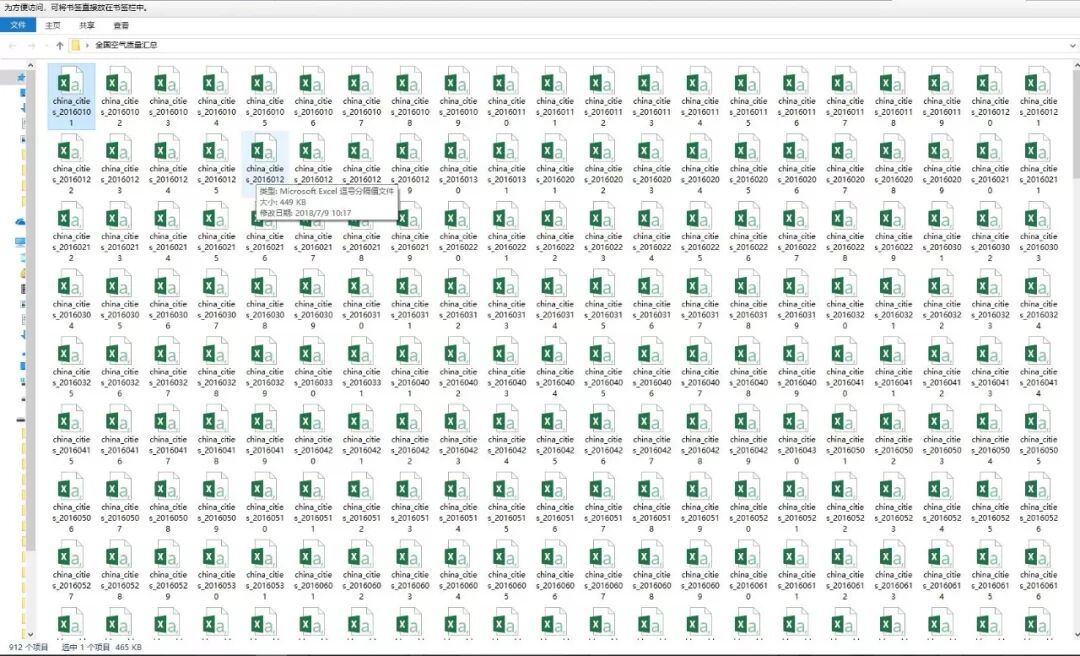Viewport: 1080px width, 656px height.
Task: Navigate up one folder level
Action: click(x=60, y=45)
